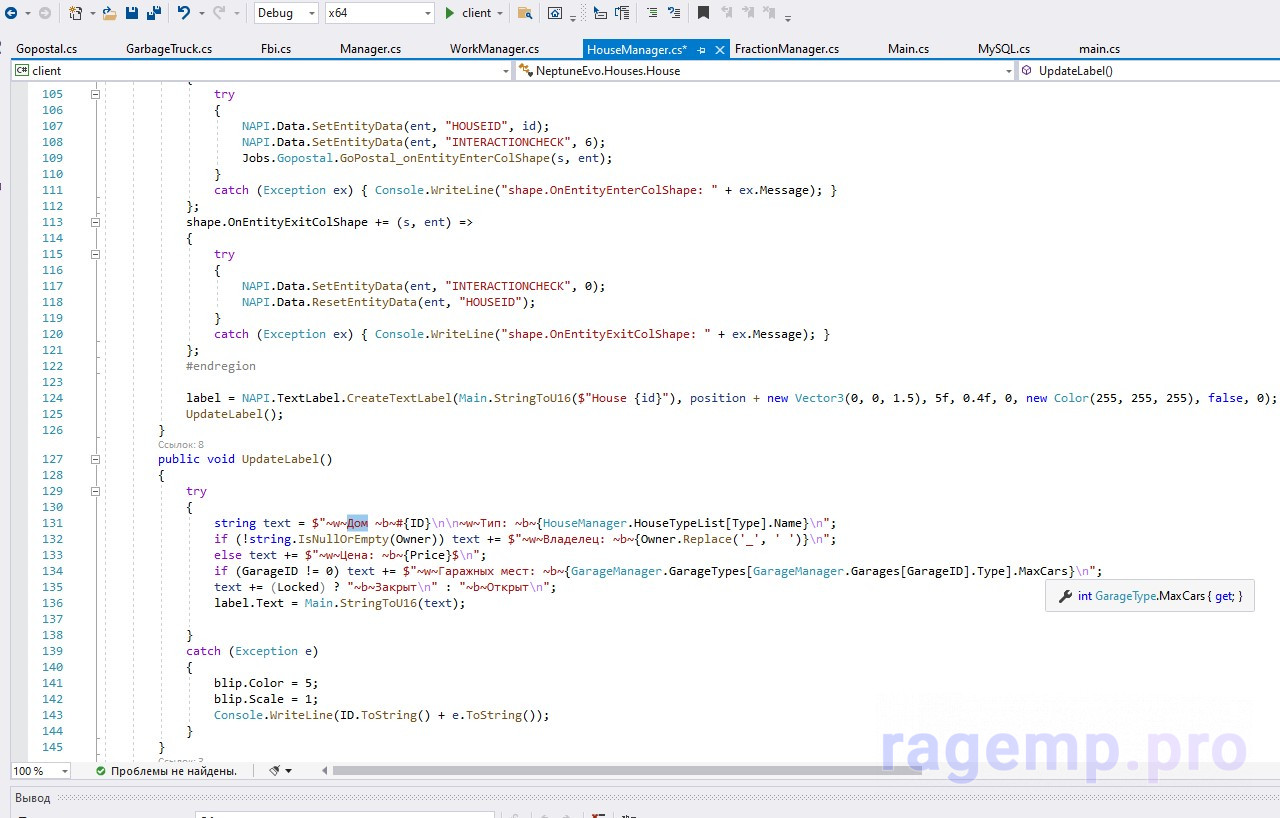The height and width of the screenshot is (818, 1280).
Task: Collapse the try block at line 129
Action: click(96, 491)
